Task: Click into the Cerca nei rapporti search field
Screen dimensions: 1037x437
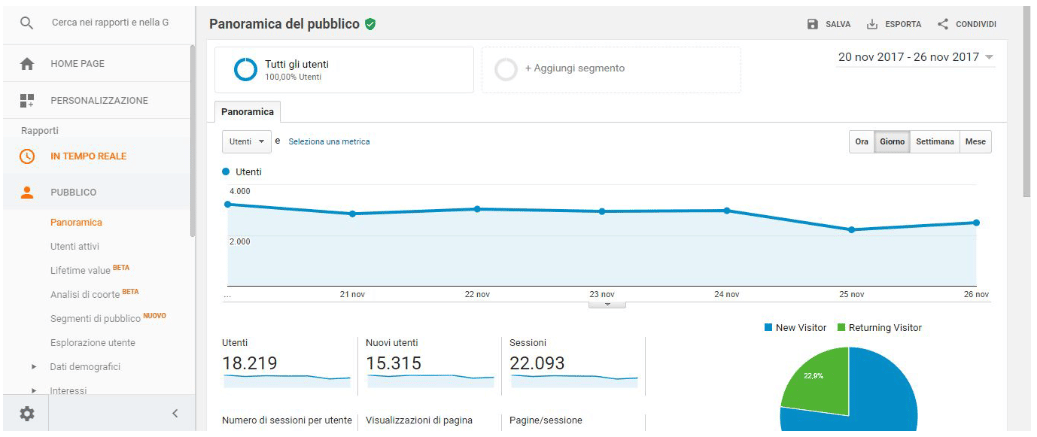Action: point(110,23)
